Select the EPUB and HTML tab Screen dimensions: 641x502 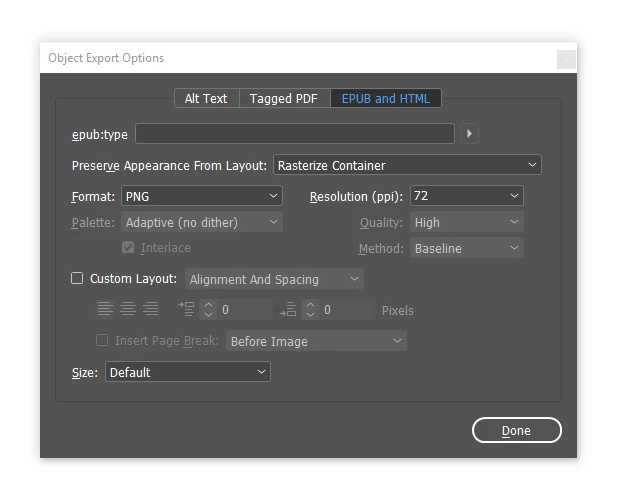pyautogui.click(x=385, y=99)
